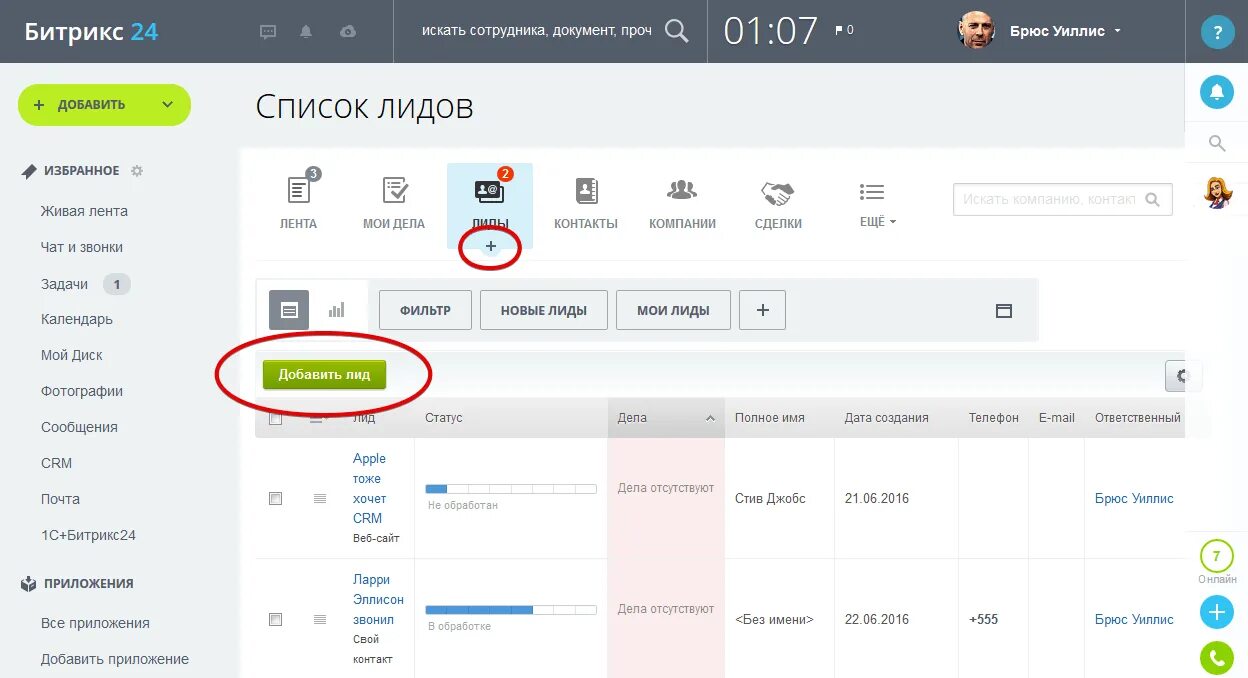Viewport: 1248px width, 678px height.
Task: Open Живая лента in sidebar
Action: point(84,211)
